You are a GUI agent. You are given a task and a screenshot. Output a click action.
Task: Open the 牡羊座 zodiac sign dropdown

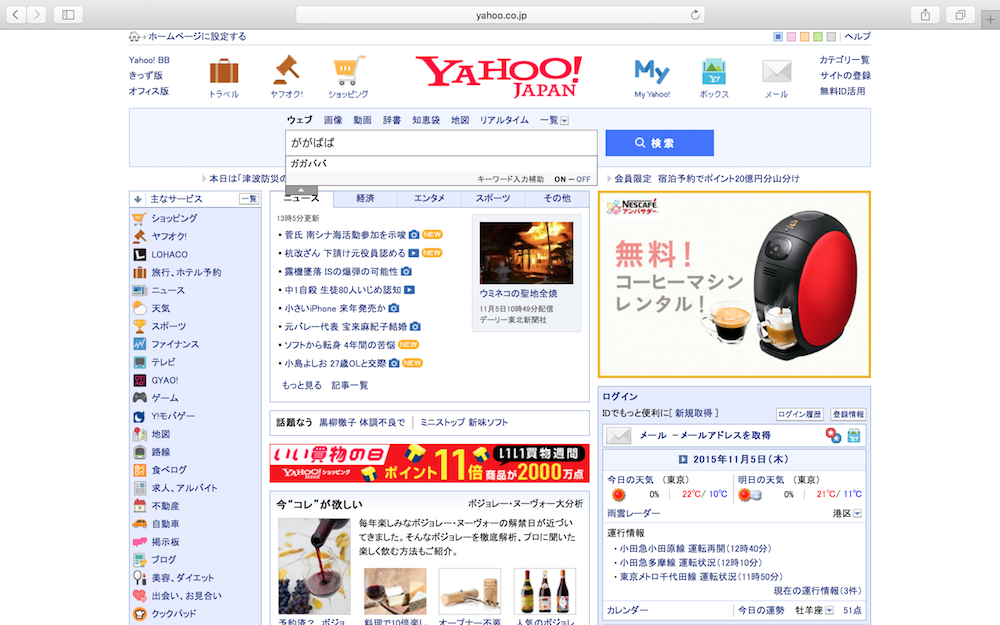pos(830,610)
